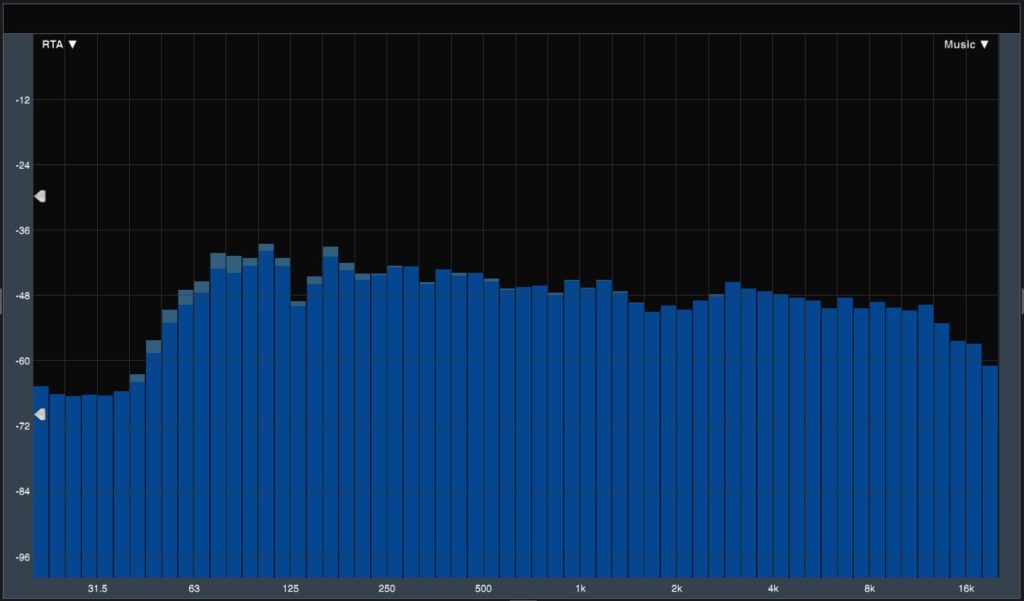Click the 31.5 Hz frequency axis label
The image size is (1024, 601).
tap(97, 588)
